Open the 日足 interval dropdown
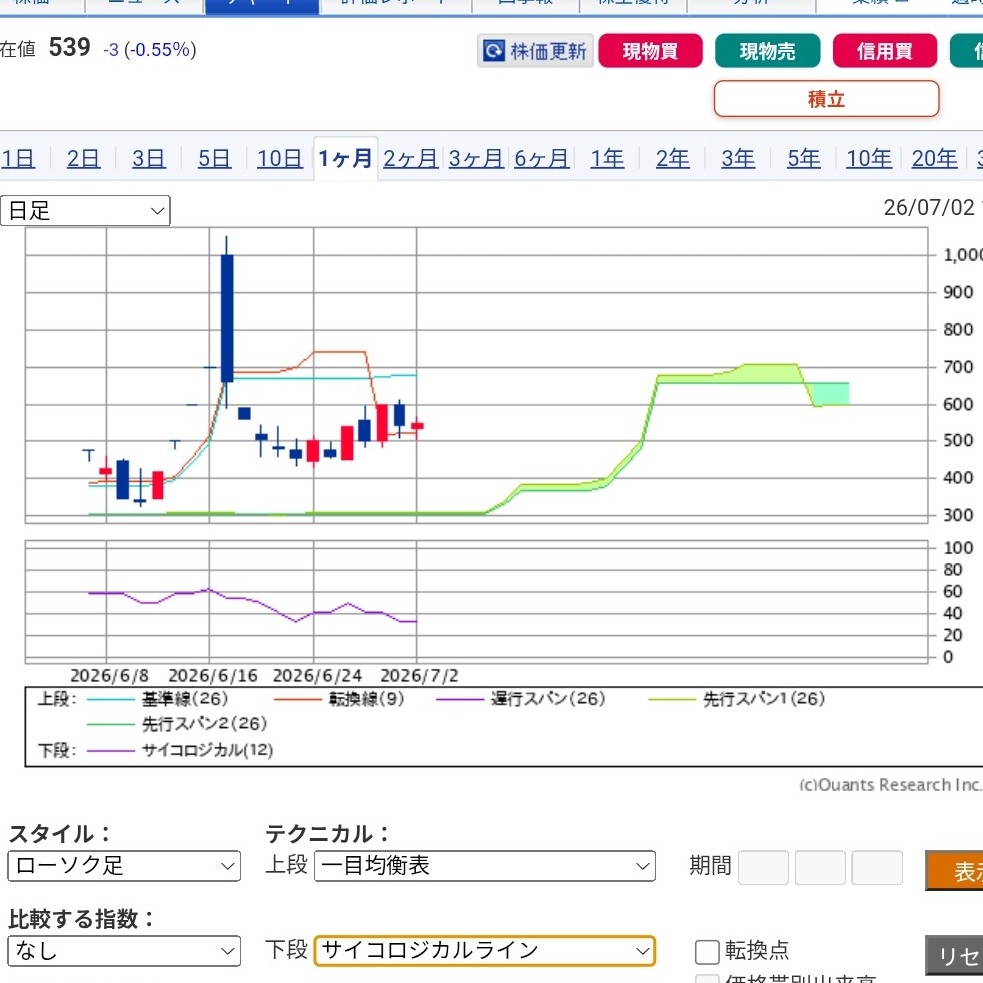This screenshot has width=983, height=983. [x=85, y=211]
